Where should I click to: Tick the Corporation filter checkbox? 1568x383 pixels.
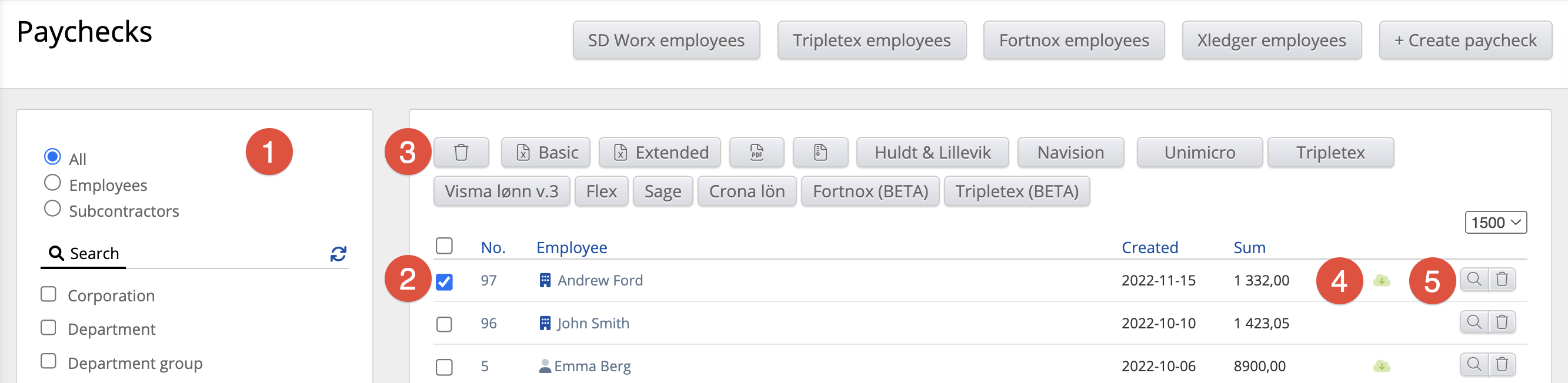click(49, 295)
